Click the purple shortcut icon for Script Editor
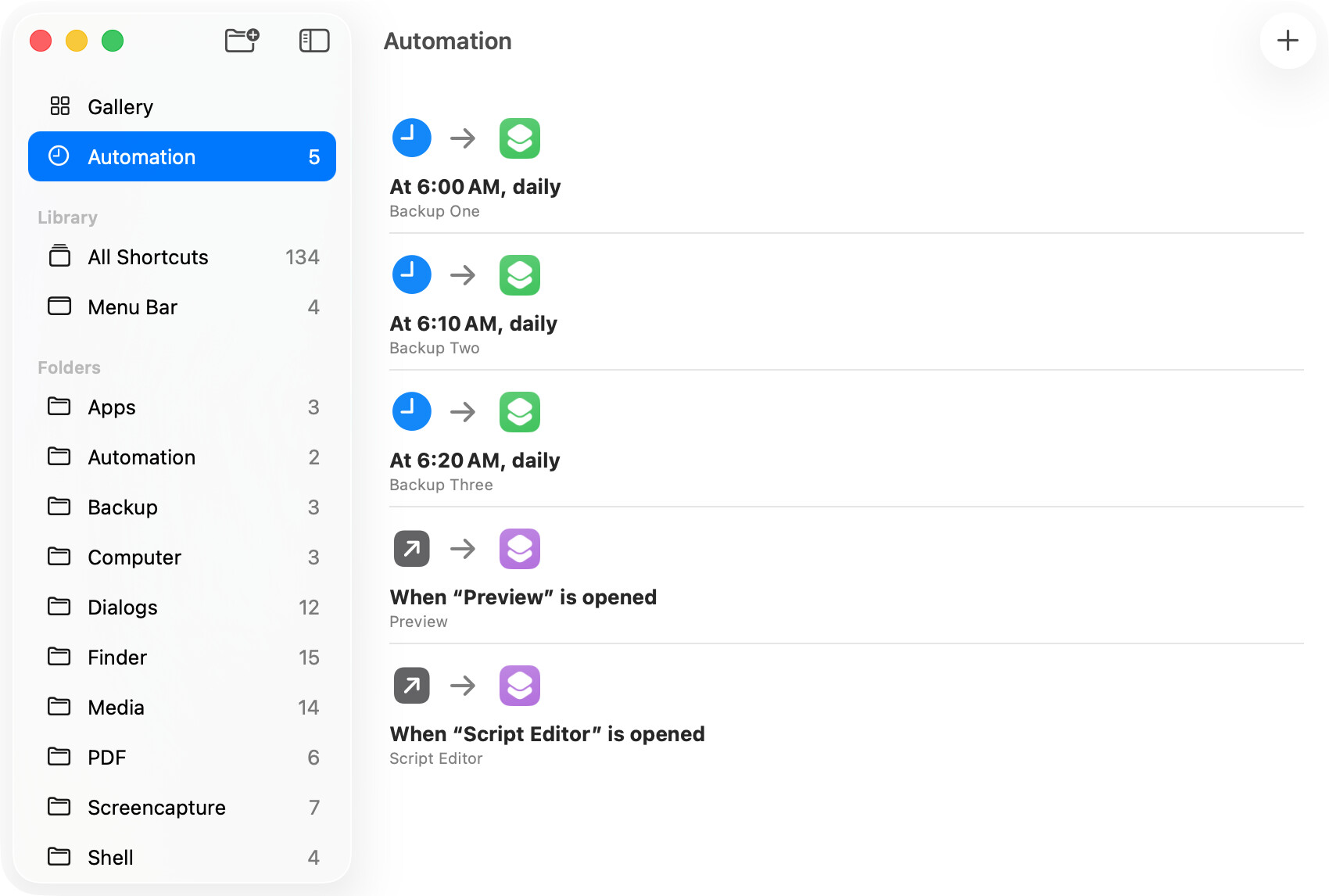This screenshot has height=896, width=1329. pos(520,686)
